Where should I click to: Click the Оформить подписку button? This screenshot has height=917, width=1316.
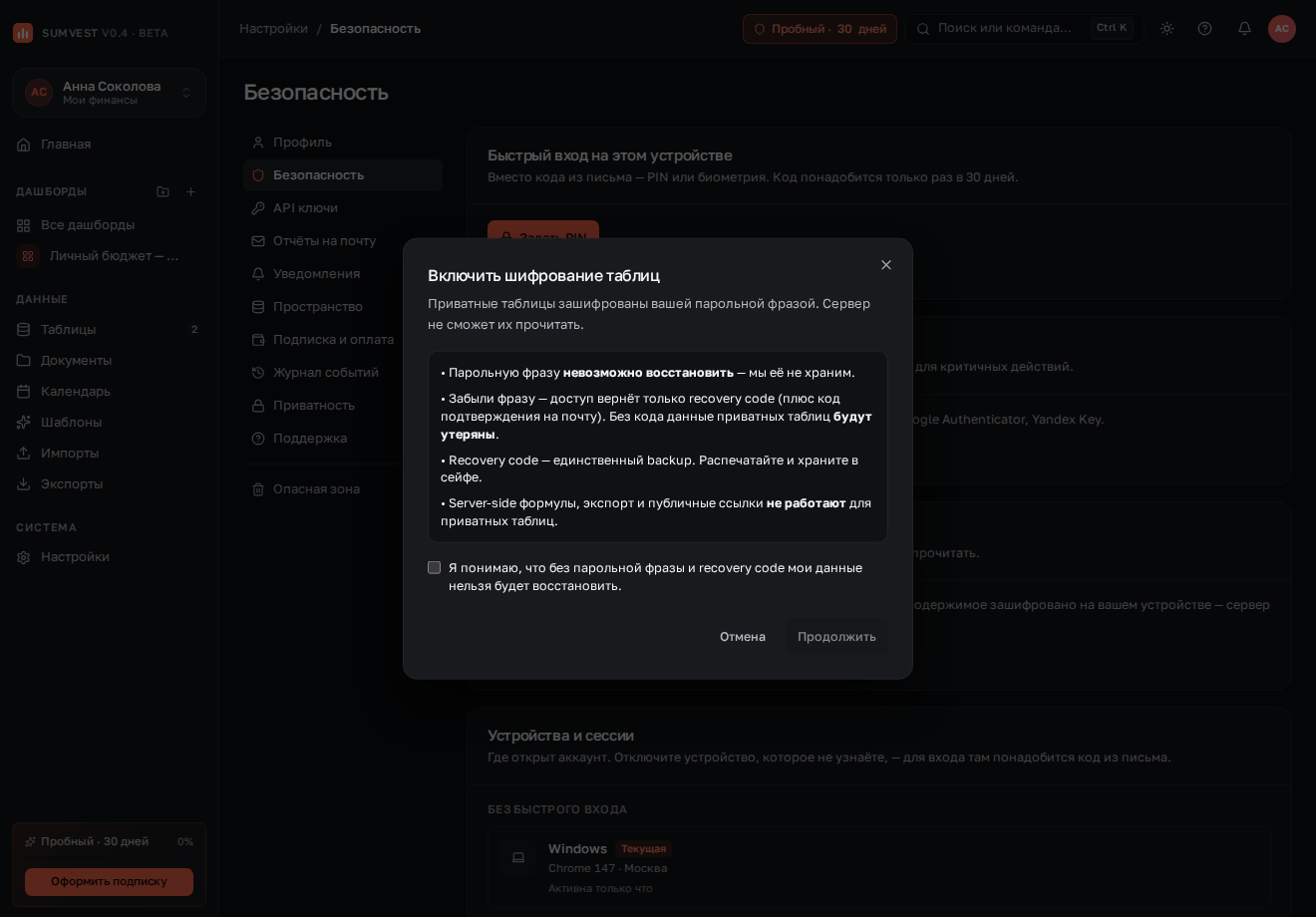[x=109, y=881]
